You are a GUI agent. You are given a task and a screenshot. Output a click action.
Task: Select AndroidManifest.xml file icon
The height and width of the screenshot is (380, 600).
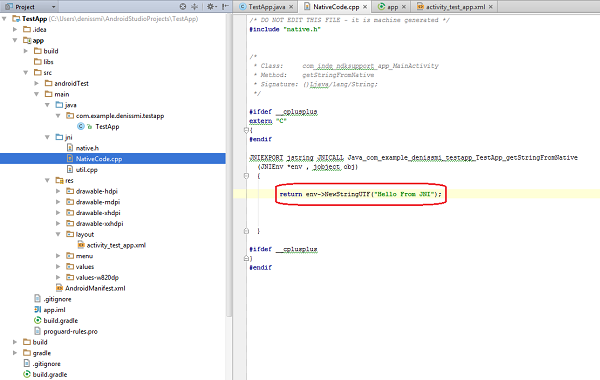click(59, 288)
